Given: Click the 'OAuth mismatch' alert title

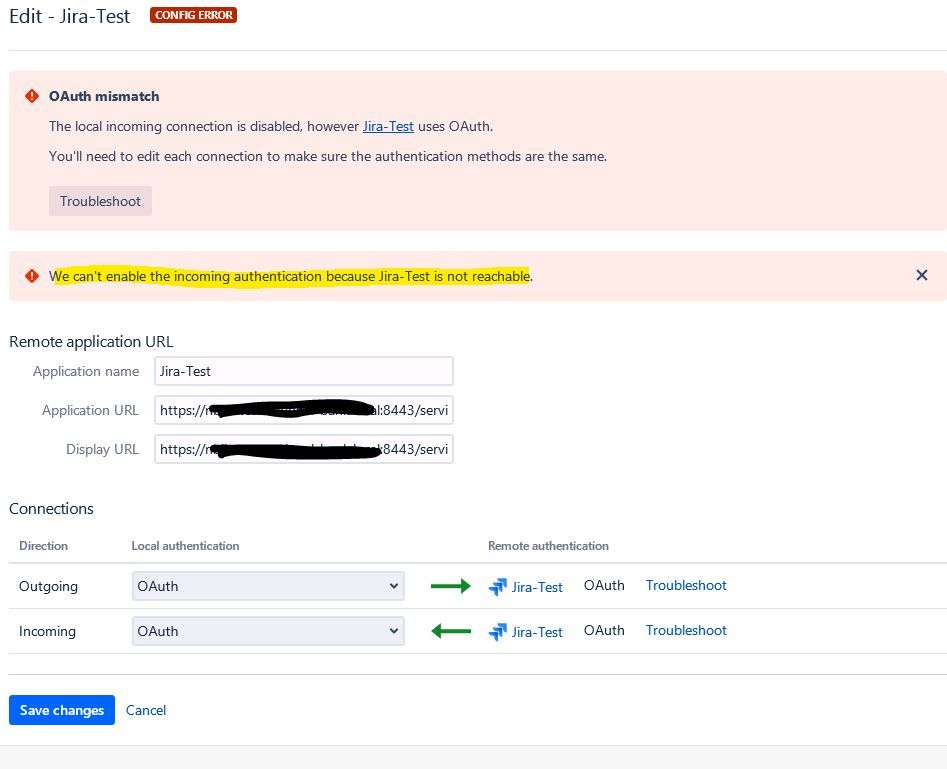Looking at the screenshot, I should pos(104,96).
